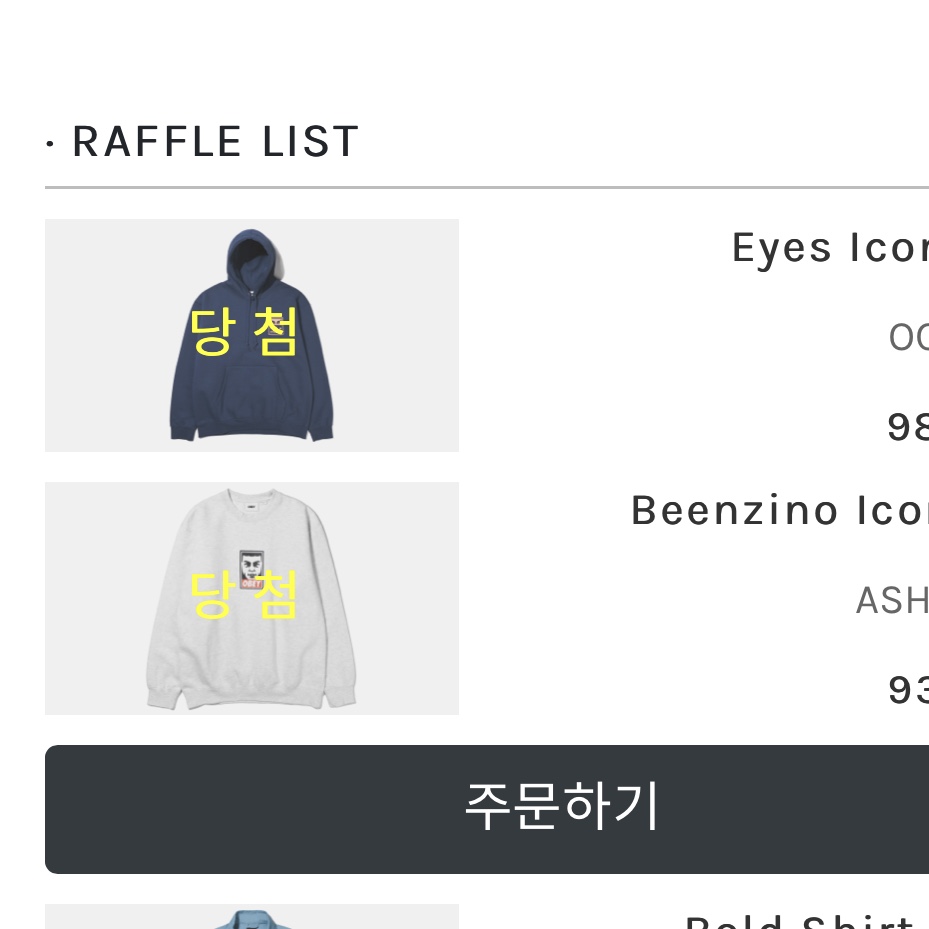
Task: Open the blue shirt thumbnail at bottom
Action: tap(251, 917)
